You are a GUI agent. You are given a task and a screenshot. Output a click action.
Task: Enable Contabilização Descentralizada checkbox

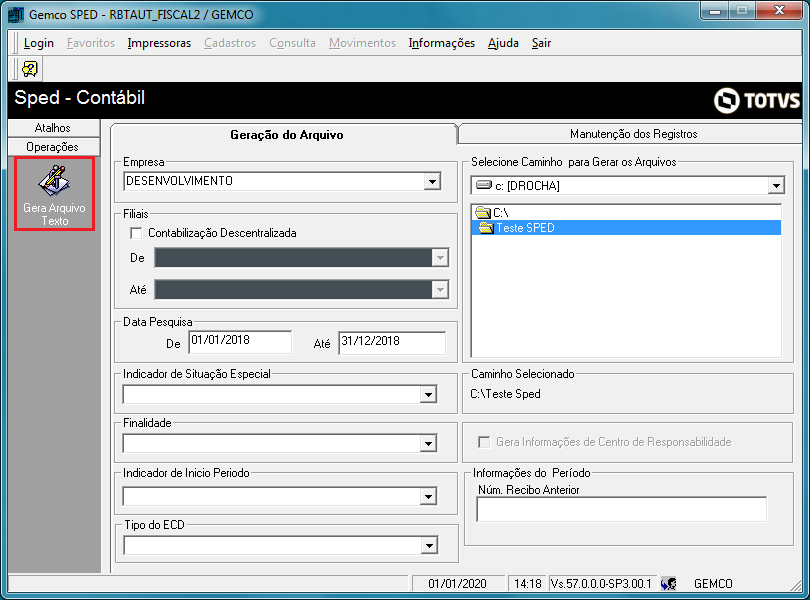(136, 233)
